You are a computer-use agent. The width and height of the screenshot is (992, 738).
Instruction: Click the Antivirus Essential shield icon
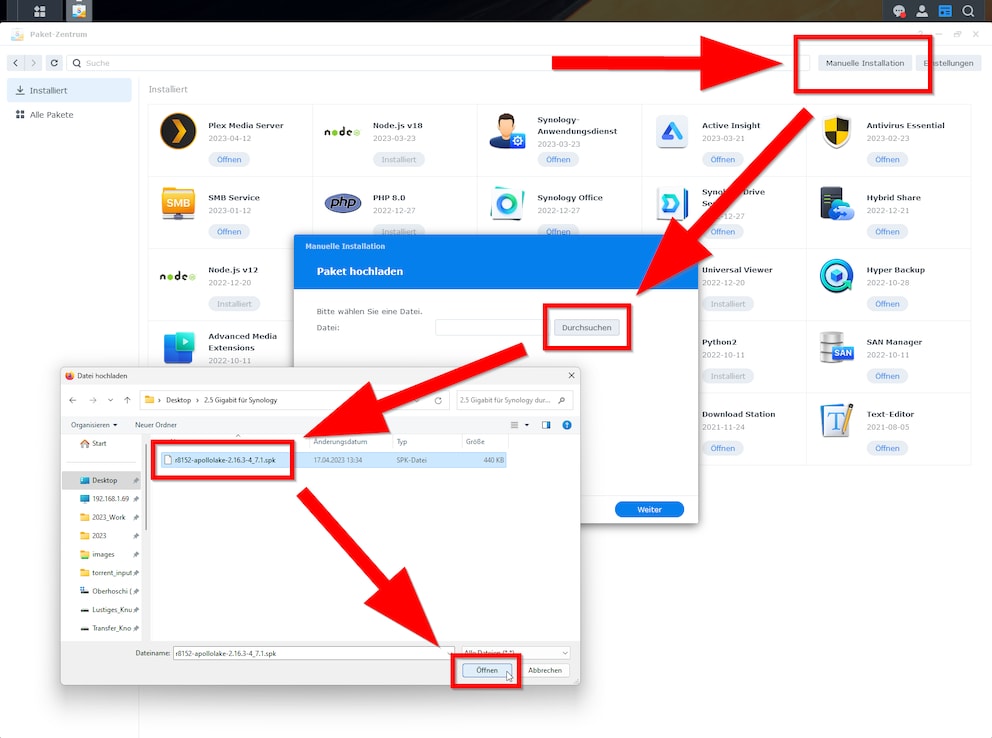click(836, 132)
